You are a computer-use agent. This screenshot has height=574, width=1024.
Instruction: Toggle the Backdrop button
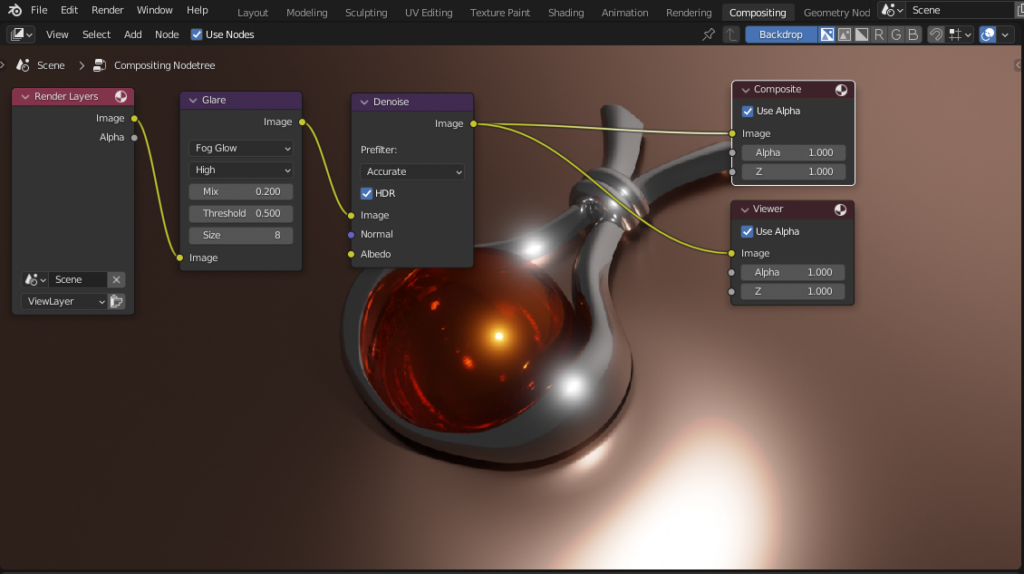click(x=780, y=34)
